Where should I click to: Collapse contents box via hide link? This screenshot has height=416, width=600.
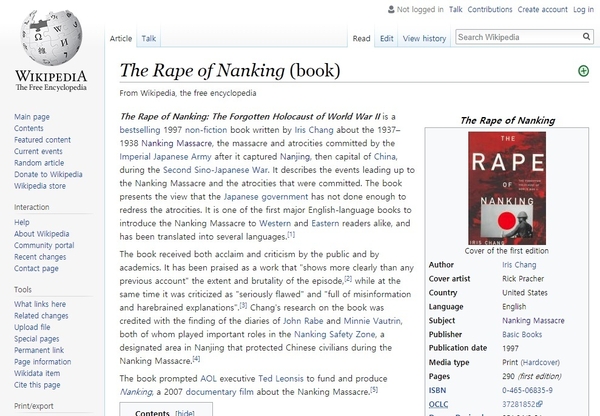coord(184,413)
